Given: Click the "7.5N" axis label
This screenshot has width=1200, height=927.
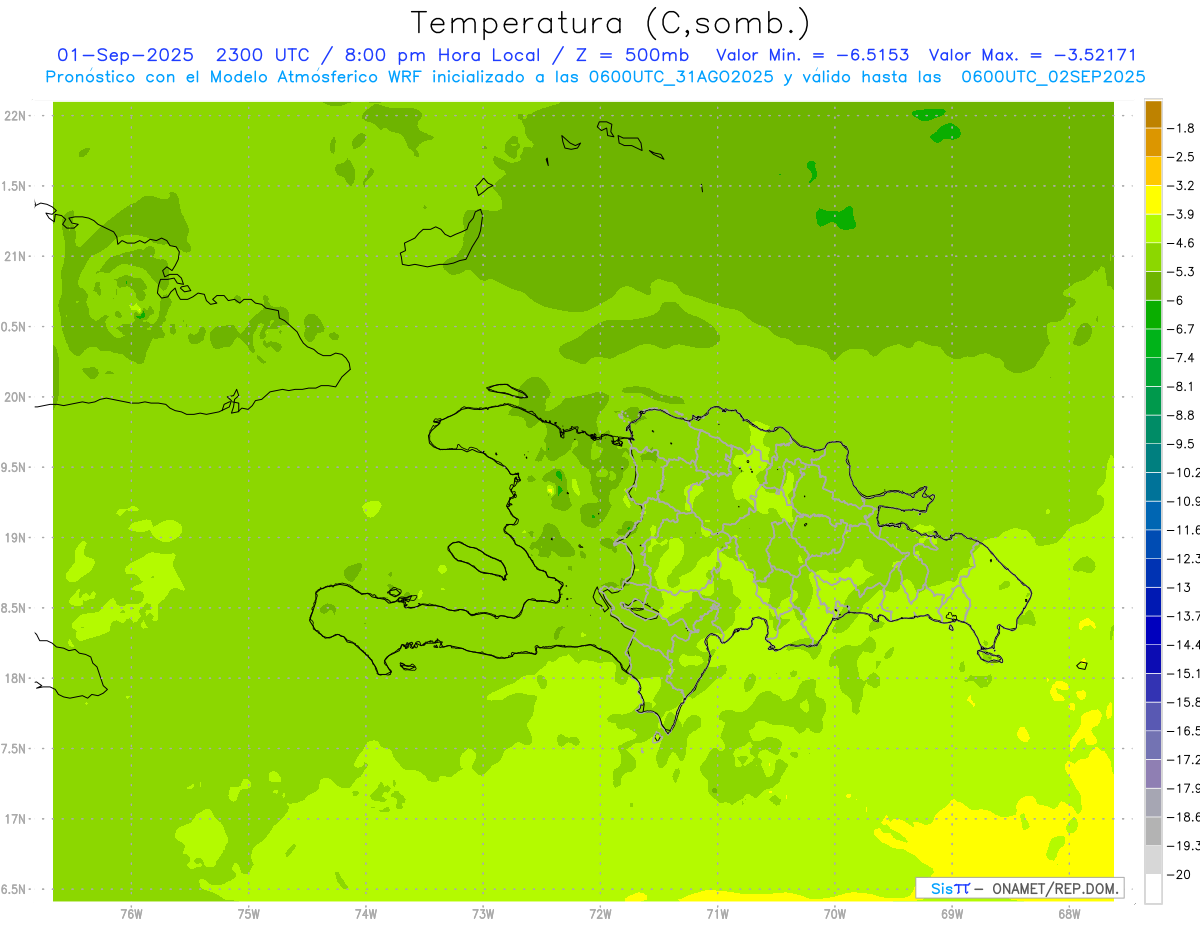Looking at the screenshot, I should [x=14, y=749].
